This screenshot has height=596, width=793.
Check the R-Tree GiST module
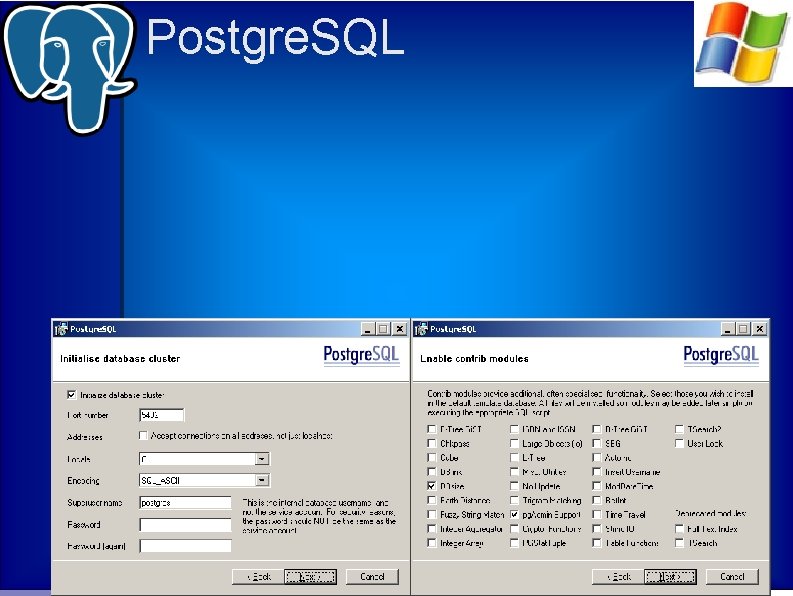(x=597, y=429)
